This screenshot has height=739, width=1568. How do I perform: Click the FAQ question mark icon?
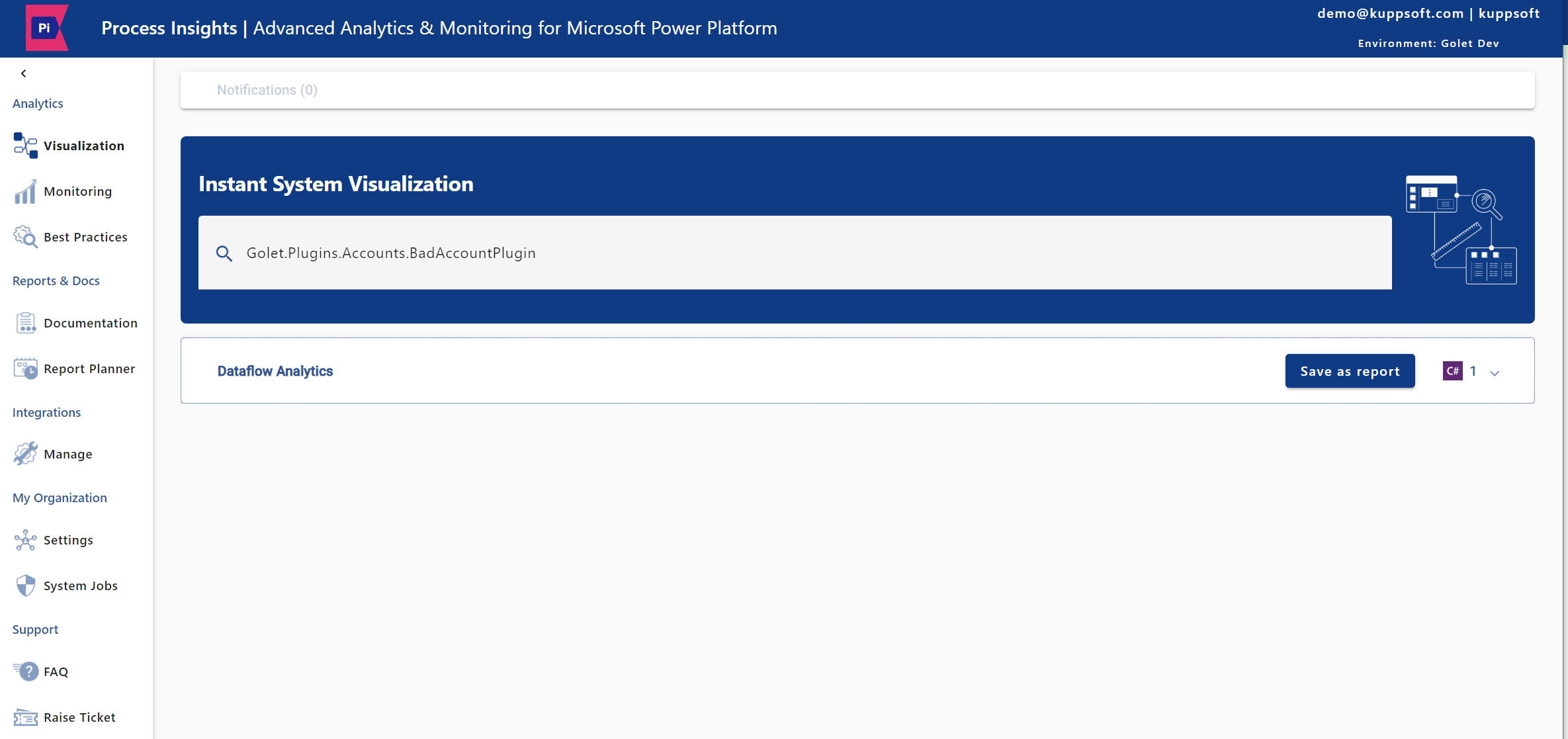click(x=26, y=672)
